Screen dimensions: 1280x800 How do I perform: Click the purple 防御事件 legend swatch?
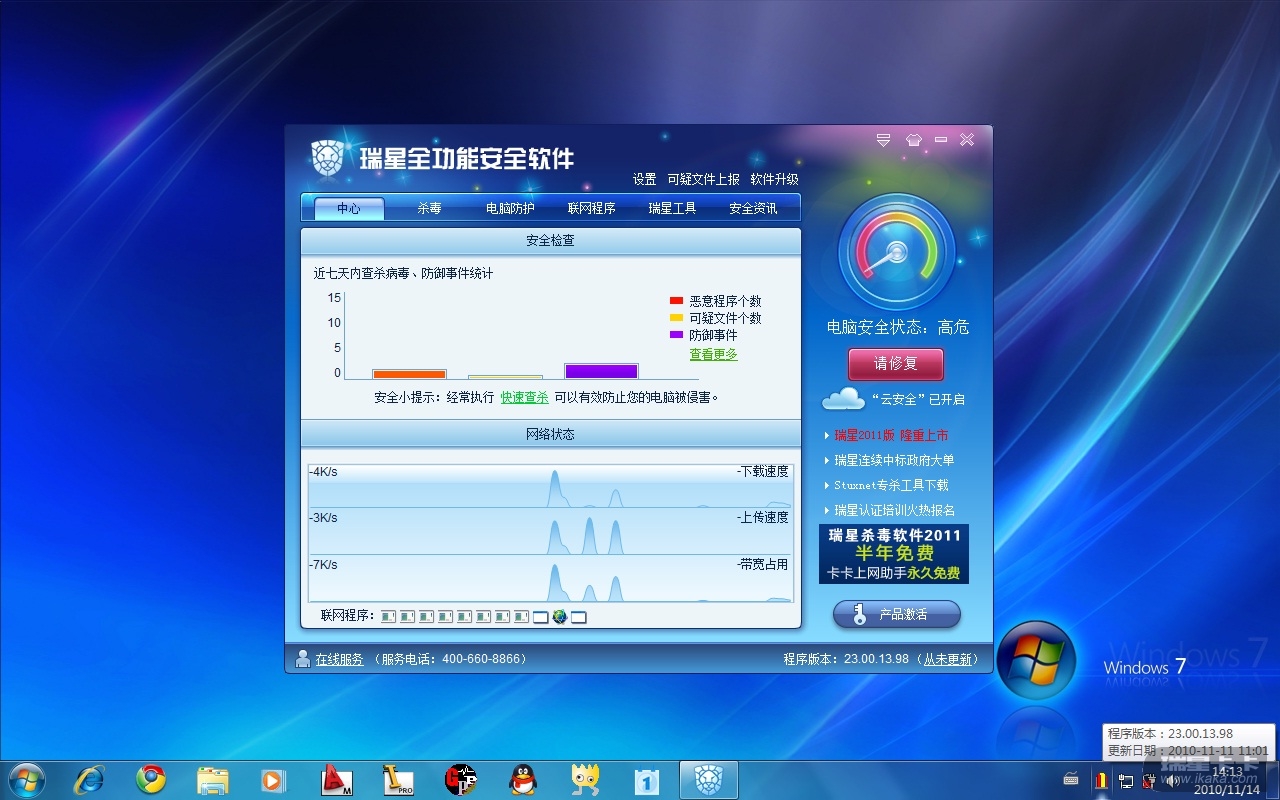(676, 335)
